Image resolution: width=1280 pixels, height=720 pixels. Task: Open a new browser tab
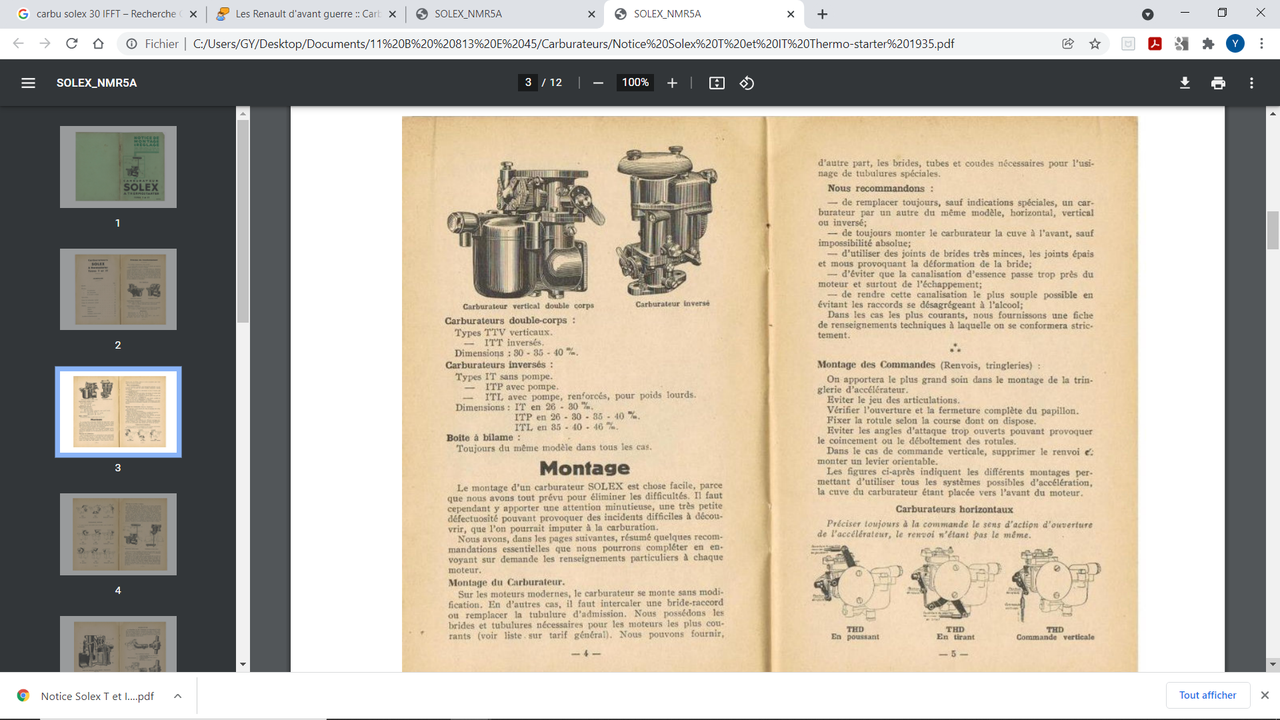click(x=822, y=14)
